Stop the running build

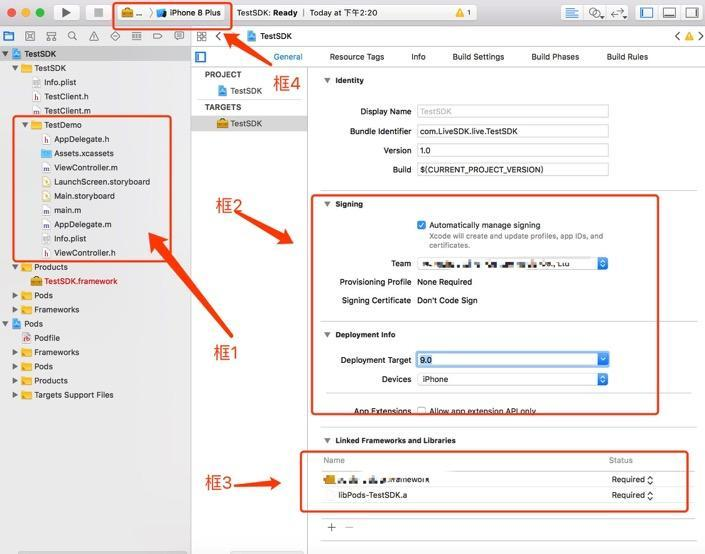[x=98, y=13]
